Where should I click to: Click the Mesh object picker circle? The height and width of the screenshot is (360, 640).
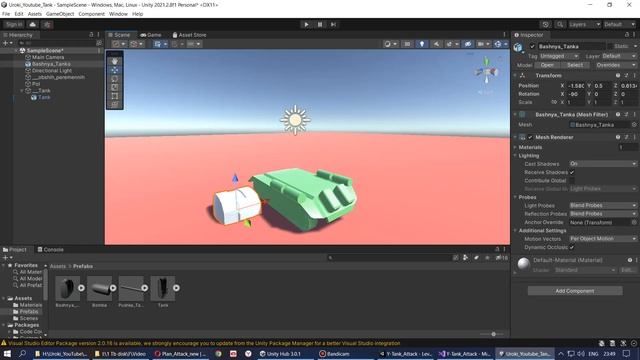pyautogui.click(x=634, y=124)
